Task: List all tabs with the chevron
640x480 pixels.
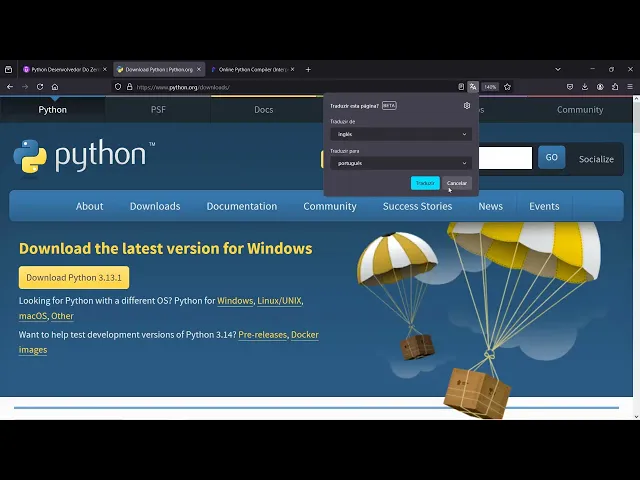Action: tap(558, 69)
